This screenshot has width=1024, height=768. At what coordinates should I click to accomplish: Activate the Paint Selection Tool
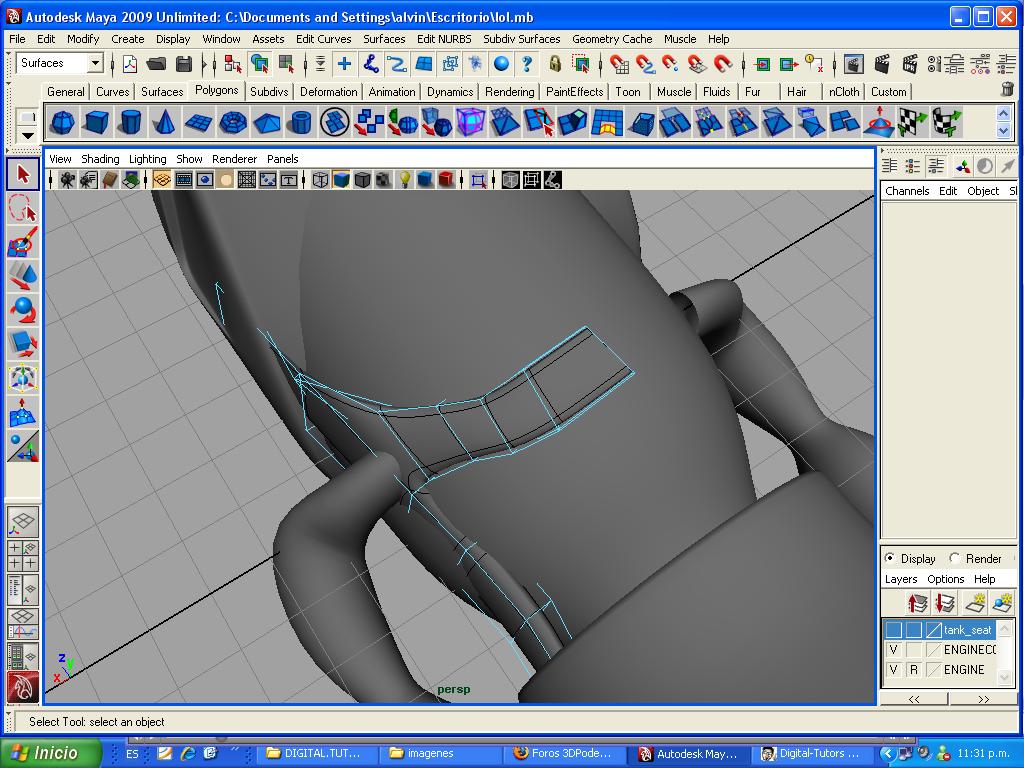pos(23,242)
